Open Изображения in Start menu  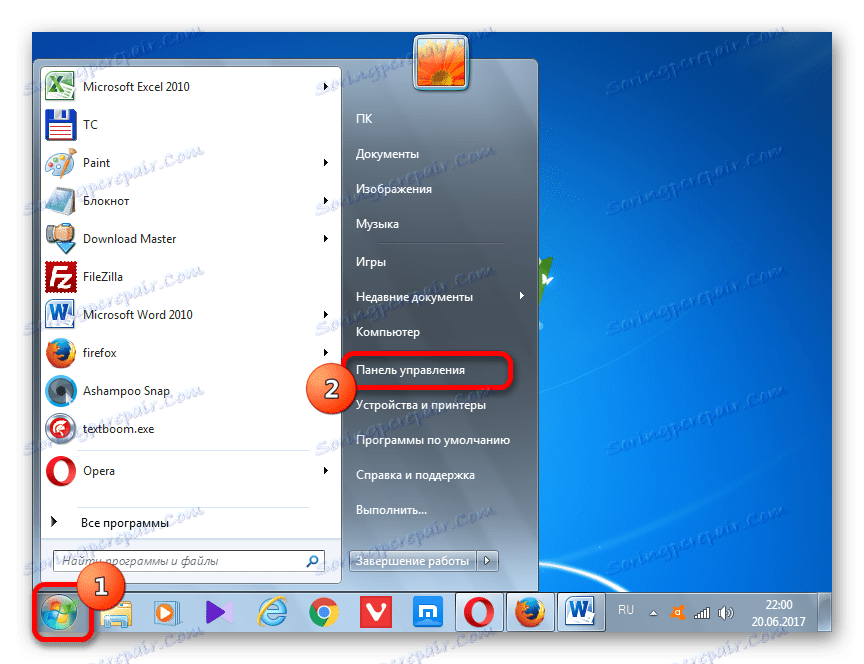(x=394, y=189)
